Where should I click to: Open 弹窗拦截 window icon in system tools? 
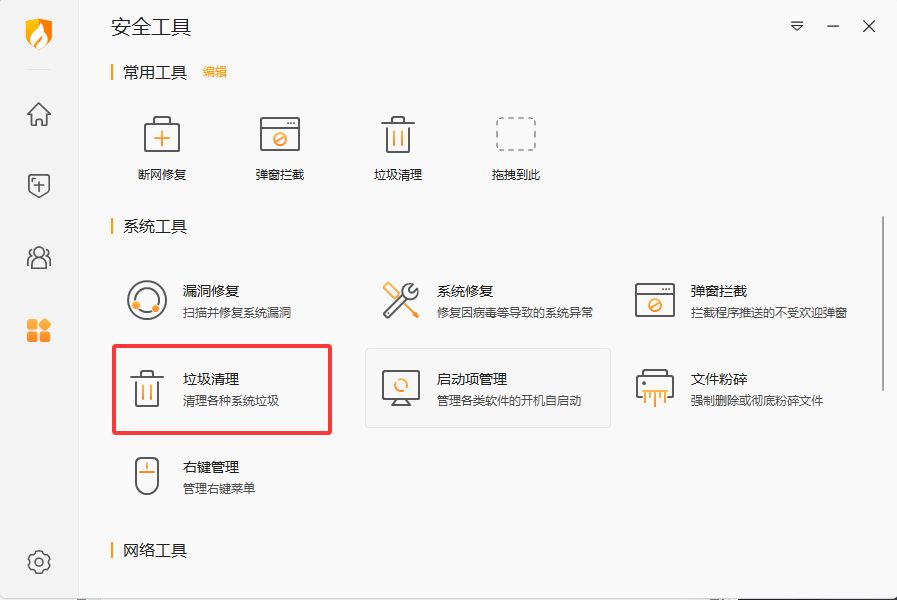coord(655,300)
